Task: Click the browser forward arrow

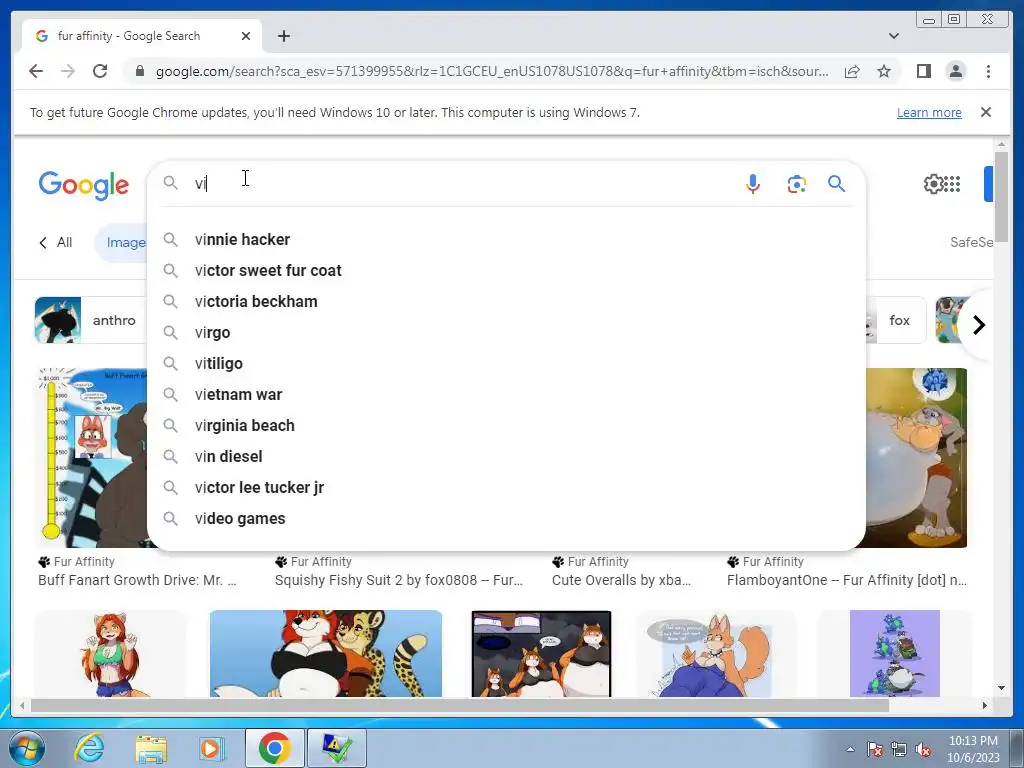Action: pyautogui.click(x=67, y=71)
